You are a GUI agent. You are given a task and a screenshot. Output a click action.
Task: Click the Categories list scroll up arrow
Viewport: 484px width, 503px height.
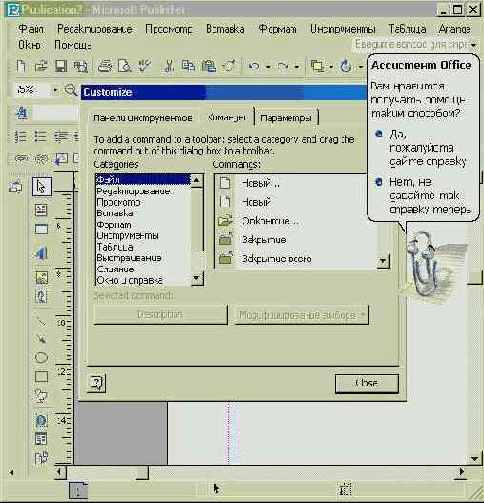(x=197, y=181)
